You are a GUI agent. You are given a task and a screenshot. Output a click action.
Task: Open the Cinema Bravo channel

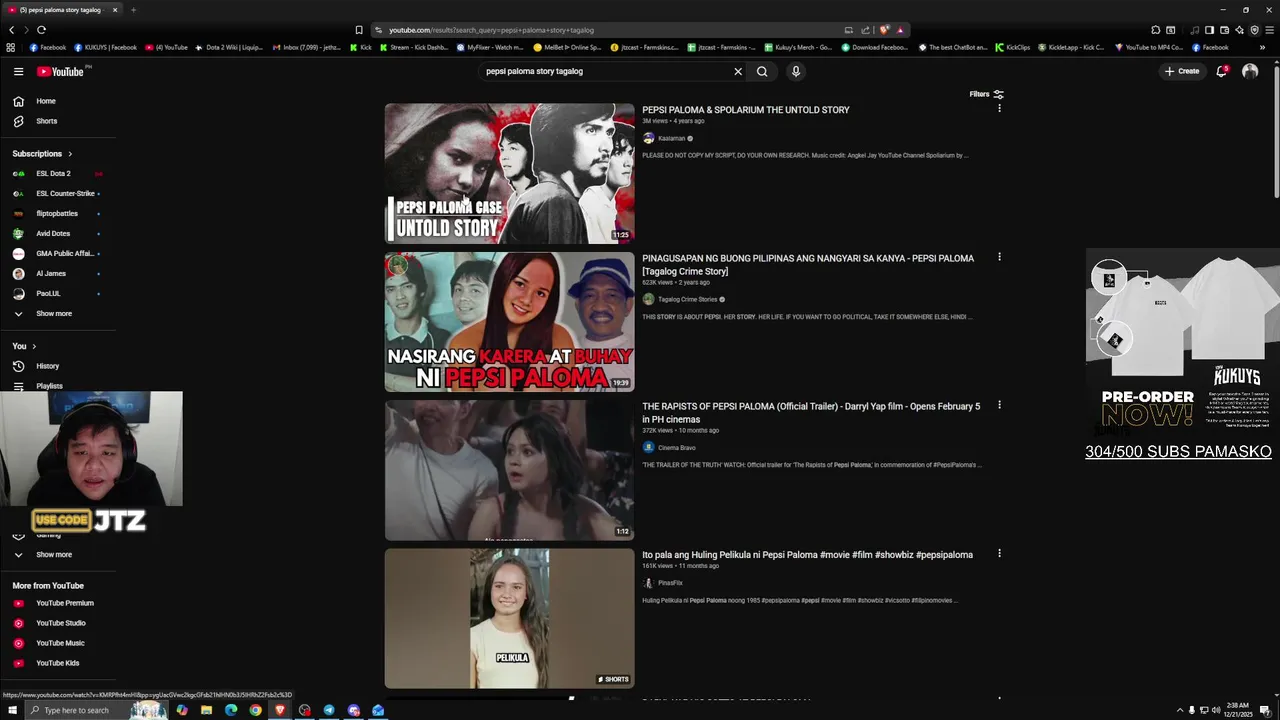[676, 448]
